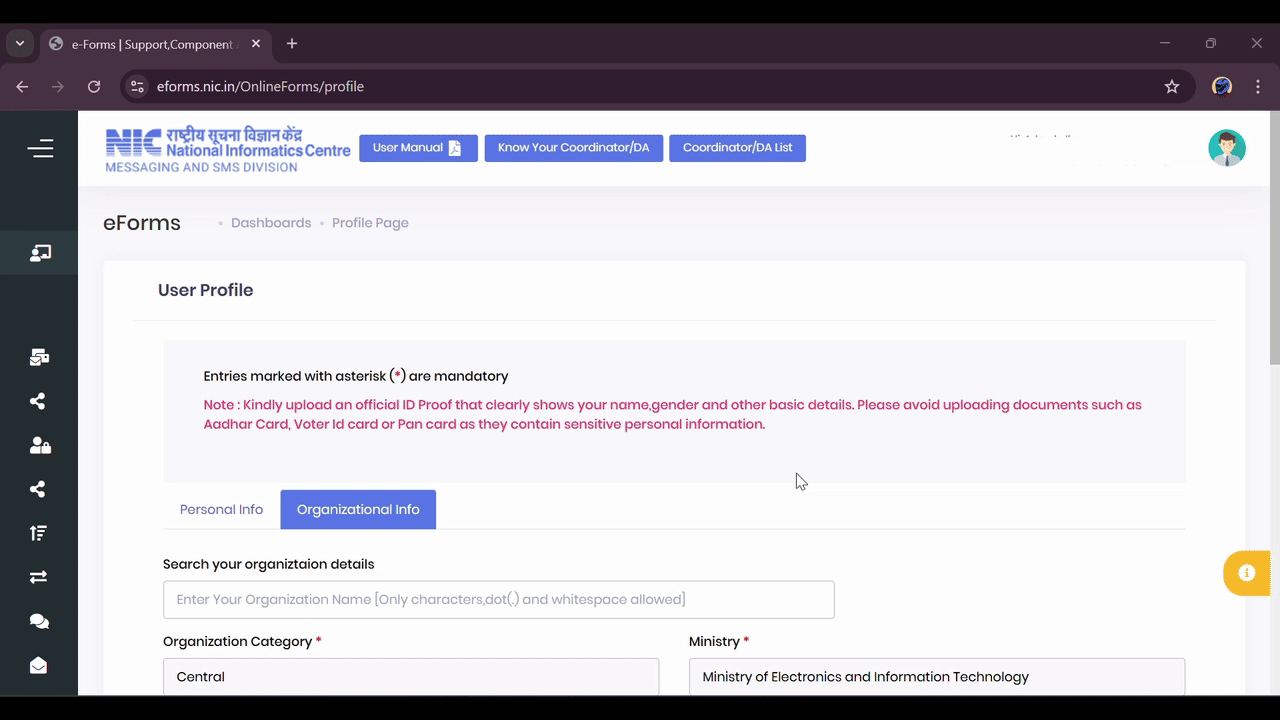Click the yellow info badge on right edge

1246,573
